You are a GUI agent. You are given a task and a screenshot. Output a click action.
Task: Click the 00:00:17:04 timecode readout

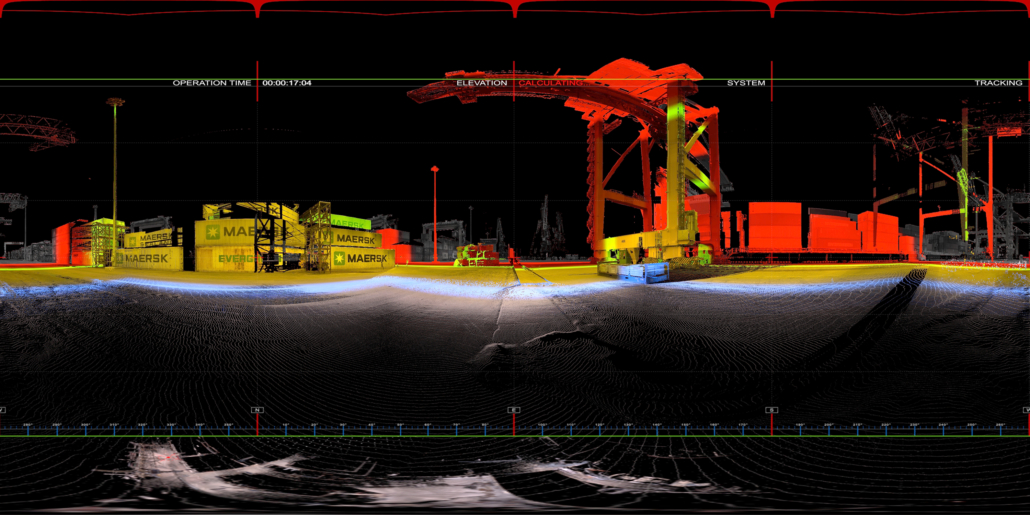[x=287, y=83]
